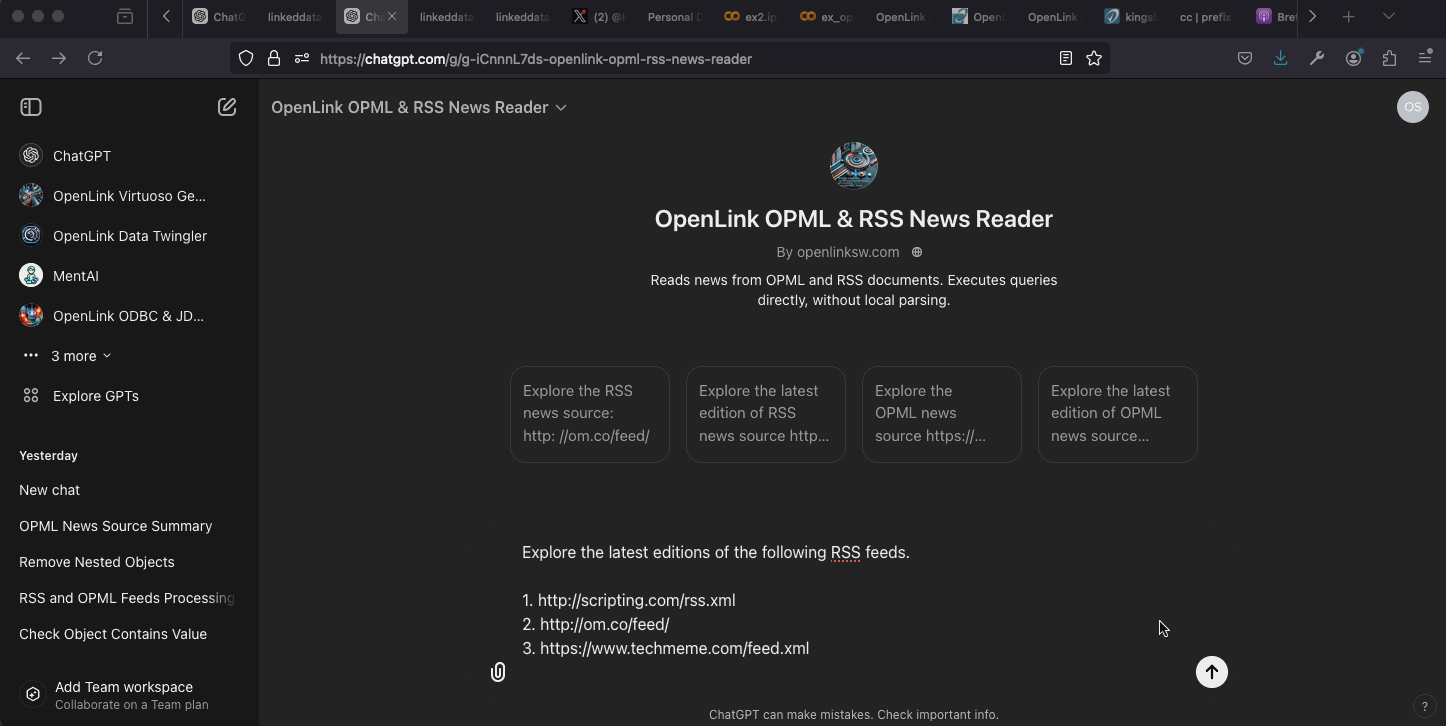Open the OpenLink OPML & RSS News Reader dropdown
The height and width of the screenshot is (726, 1446).
tap(419, 107)
